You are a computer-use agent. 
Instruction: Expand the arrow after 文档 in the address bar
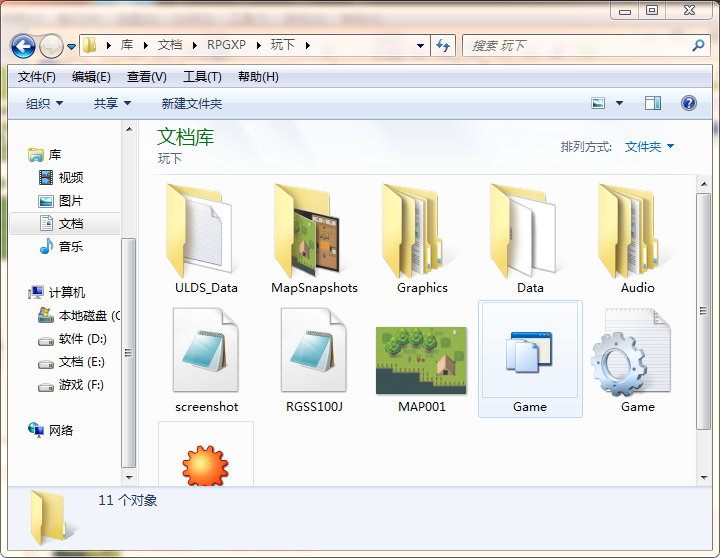pyautogui.click(x=195, y=45)
